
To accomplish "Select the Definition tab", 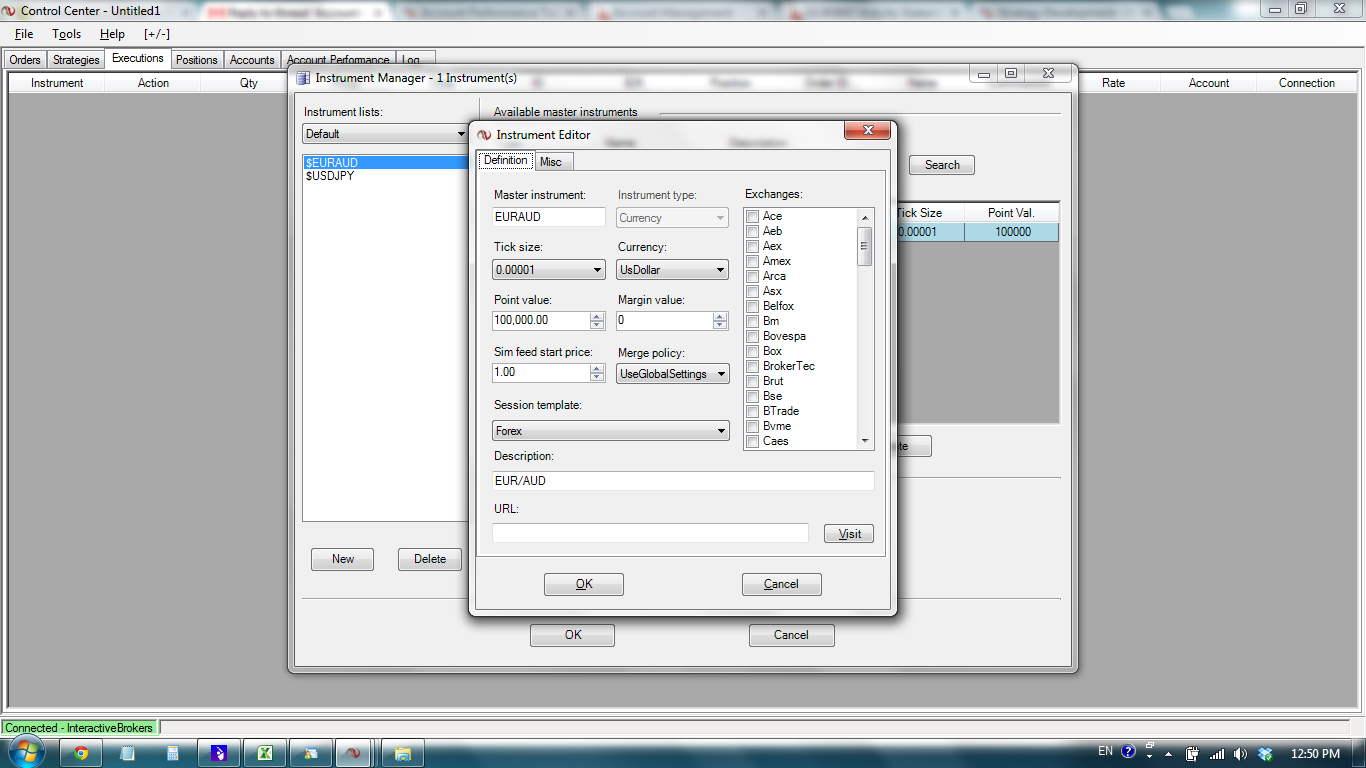I will tap(506, 160).
